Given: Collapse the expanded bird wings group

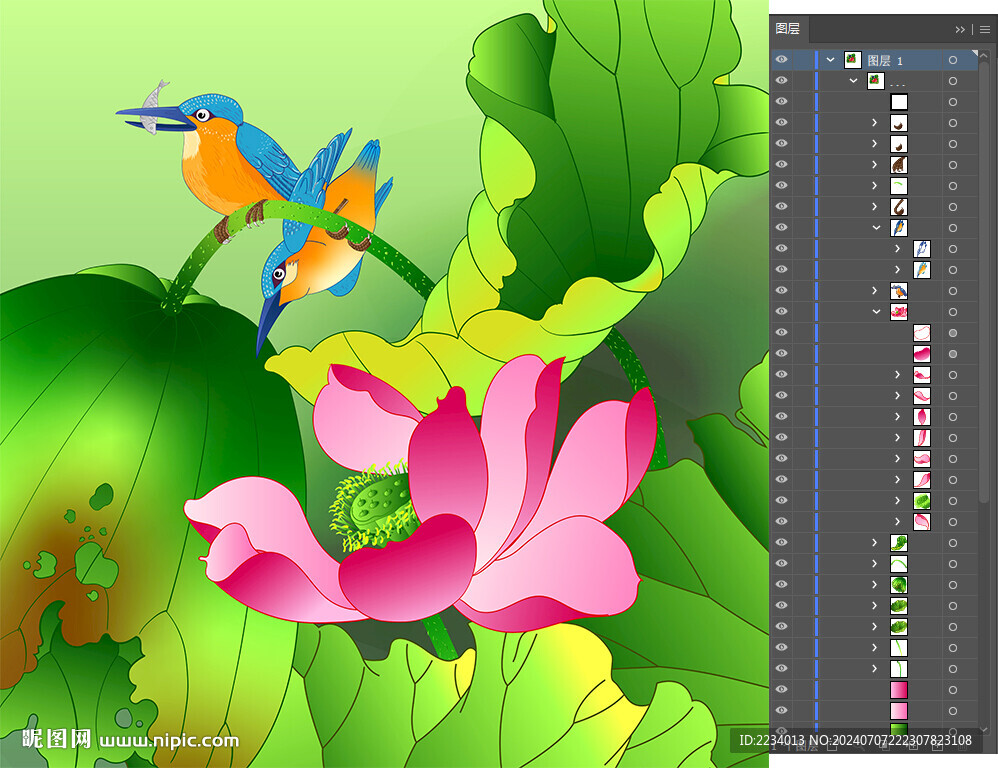Looking at the screenshot, I should coord(876,228).
